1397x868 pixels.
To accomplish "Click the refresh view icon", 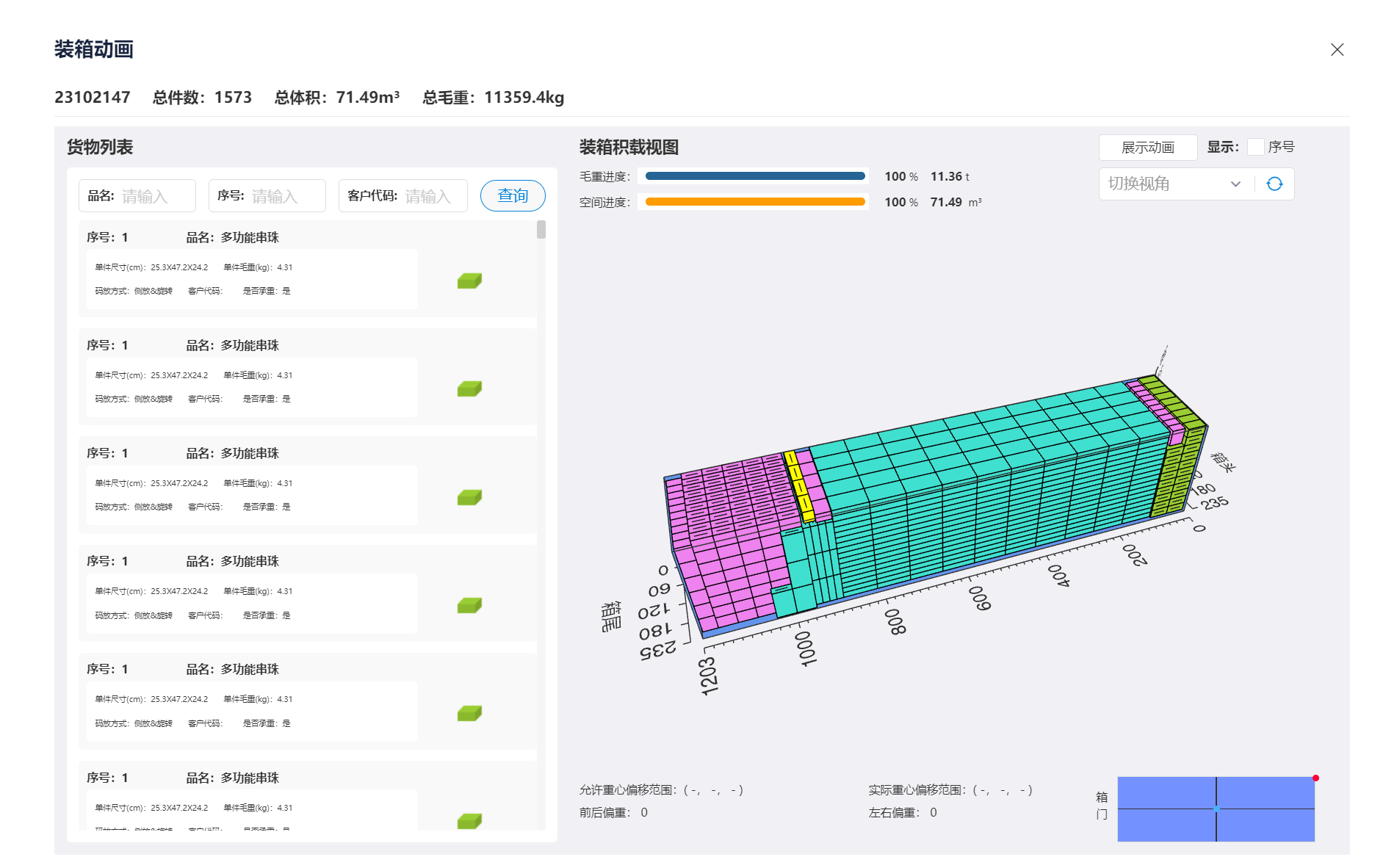I will point(1274,184).
